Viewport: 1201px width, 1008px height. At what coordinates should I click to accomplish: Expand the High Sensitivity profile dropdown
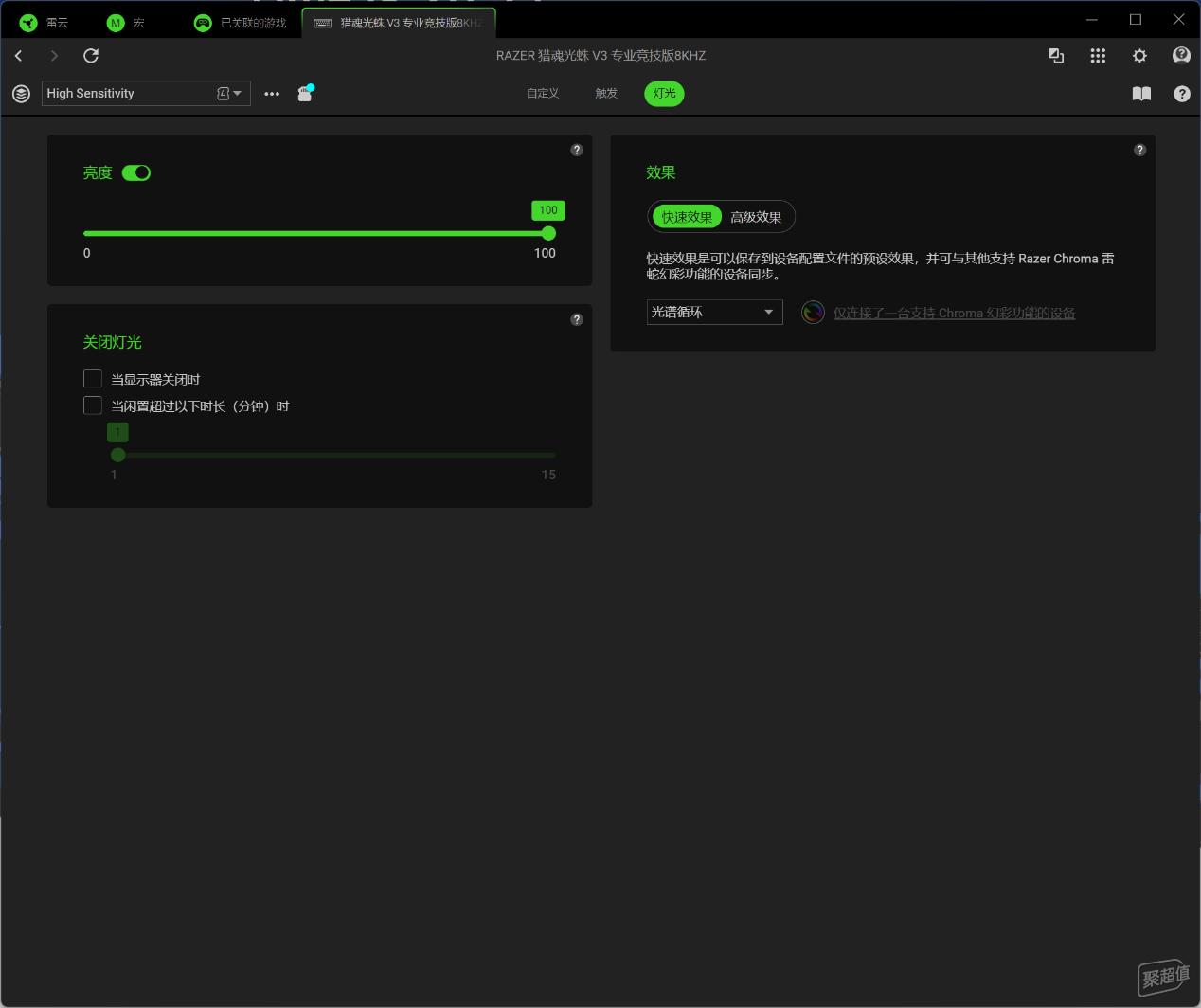(x=237, y=93)
